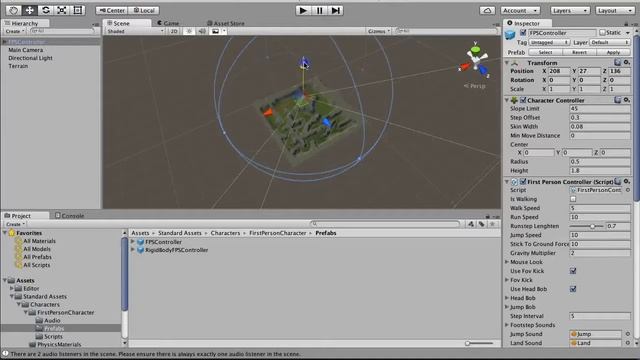Pick object for Jump Sound field
Viewport: 640px width, 360px height.
tap(628, 334)
